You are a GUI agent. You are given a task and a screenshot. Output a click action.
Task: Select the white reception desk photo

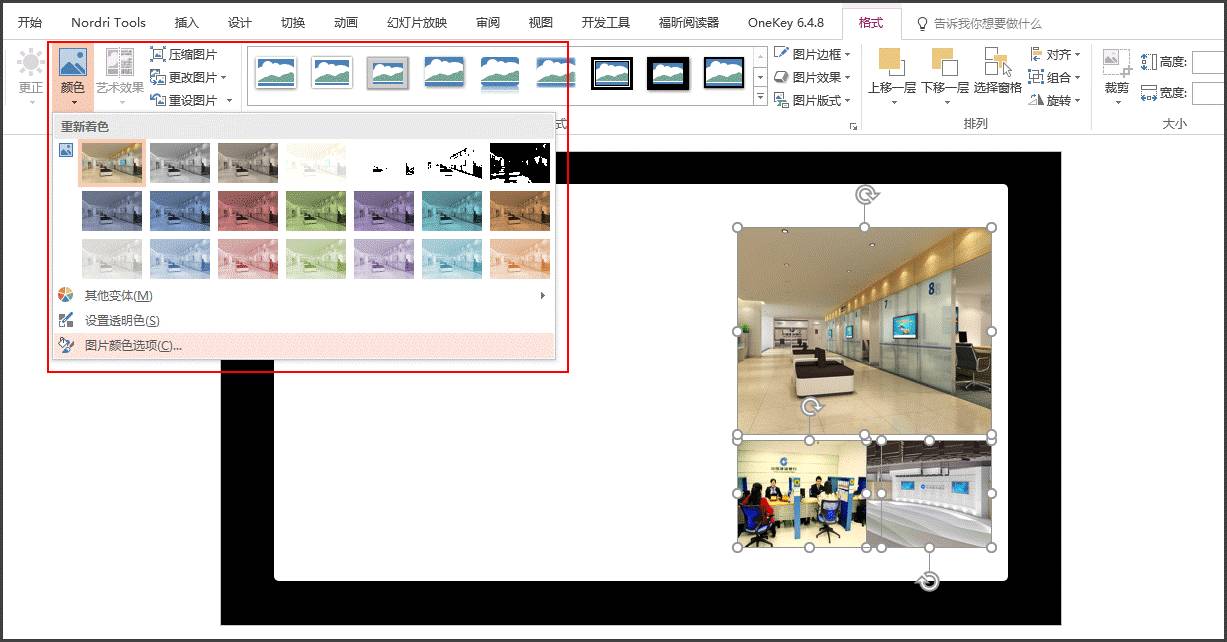[x=929, y=493]
